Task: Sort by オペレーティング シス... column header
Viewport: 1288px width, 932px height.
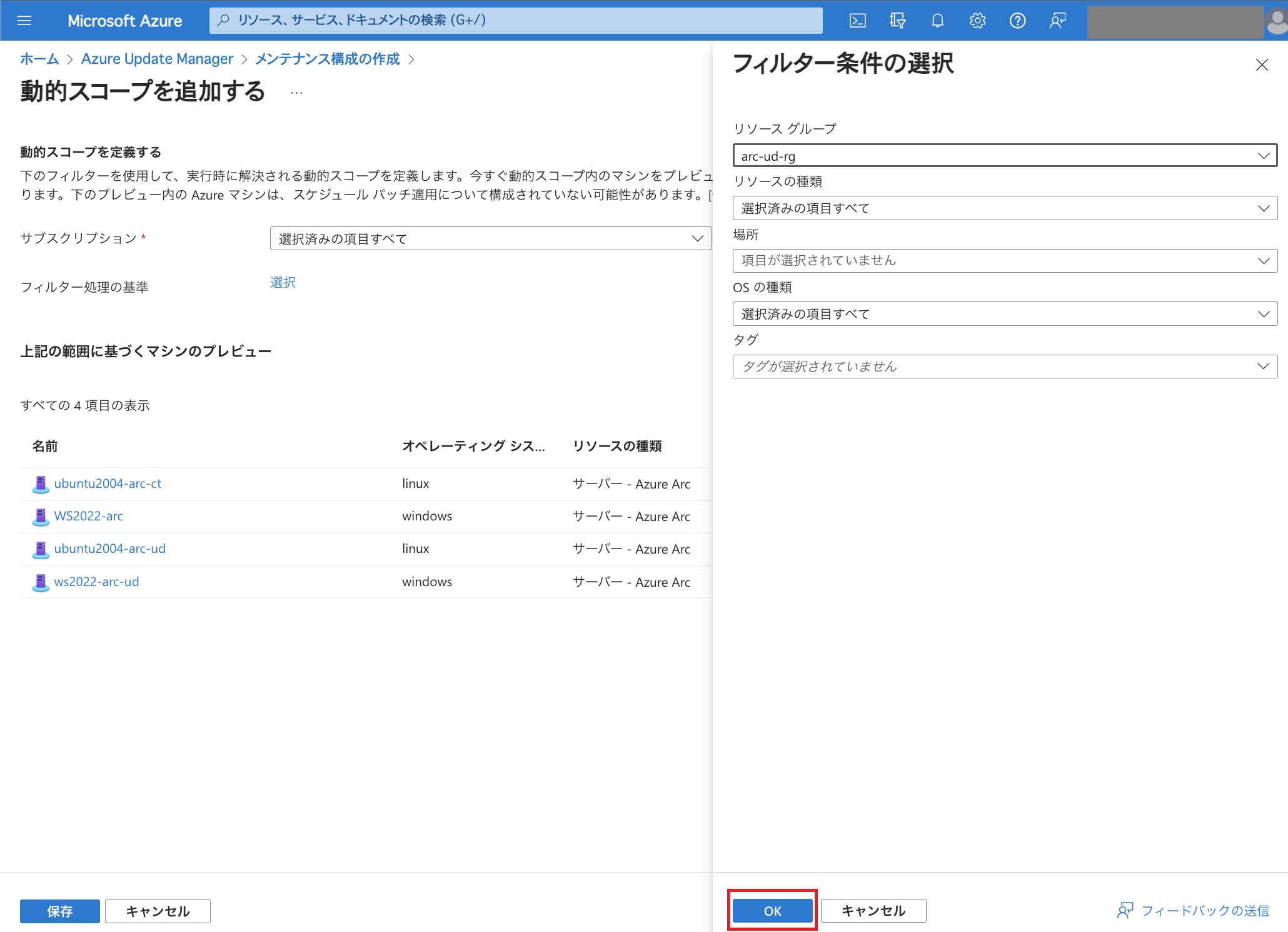Action: click(x=473, y=446)
